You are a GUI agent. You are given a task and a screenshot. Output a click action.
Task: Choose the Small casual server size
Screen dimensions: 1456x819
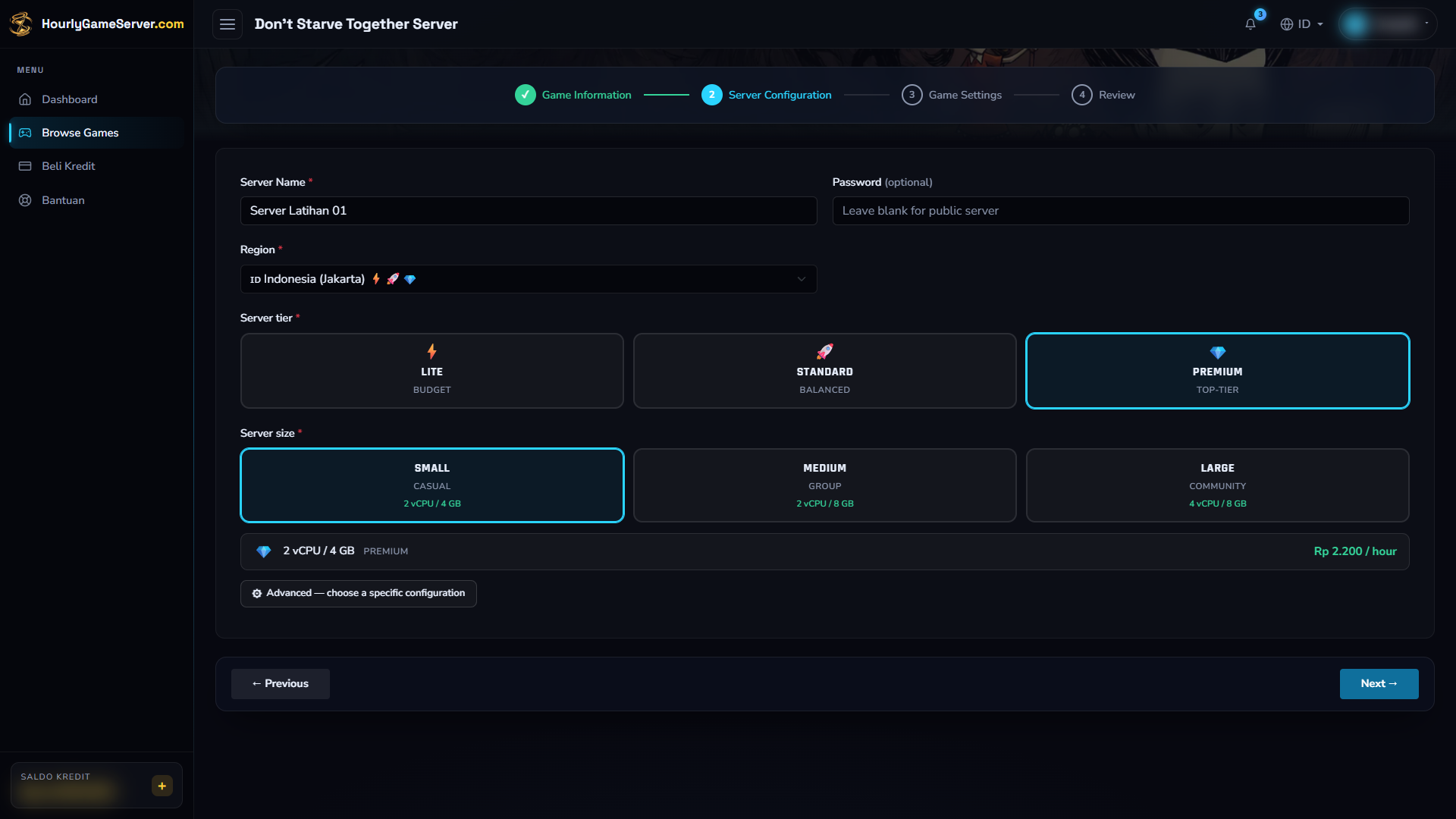pyautogui.click(x=432, y=485)
